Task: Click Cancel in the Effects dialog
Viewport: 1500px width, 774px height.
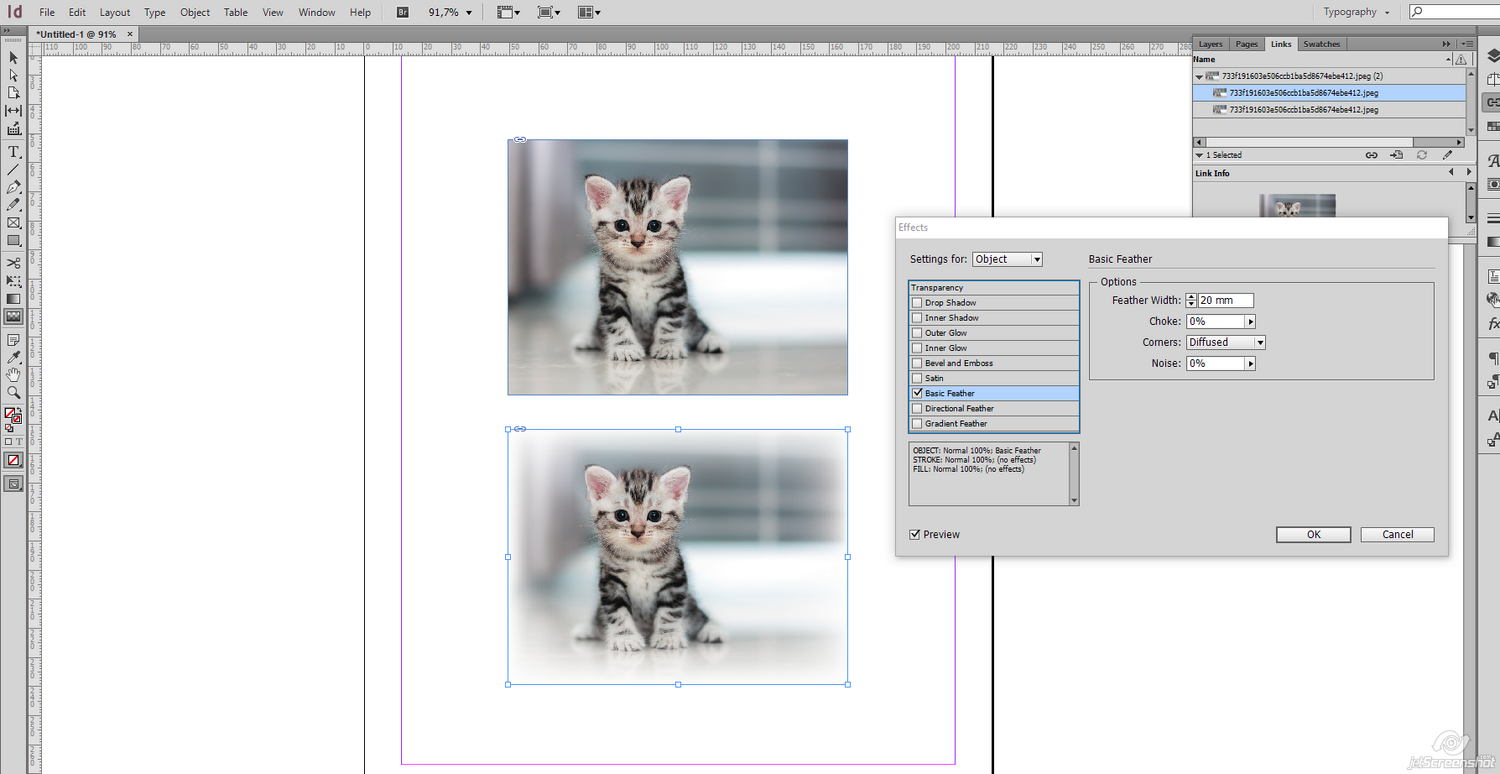Action: point(1397,535)
